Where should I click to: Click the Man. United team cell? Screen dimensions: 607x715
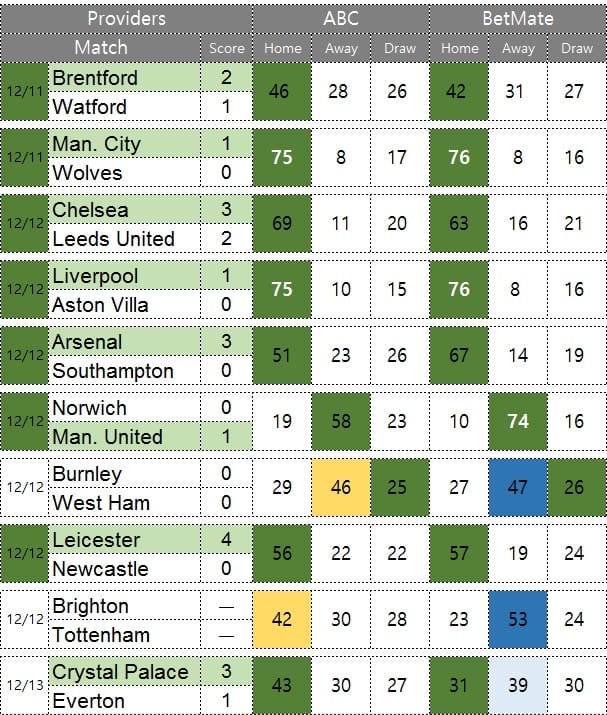124,436
